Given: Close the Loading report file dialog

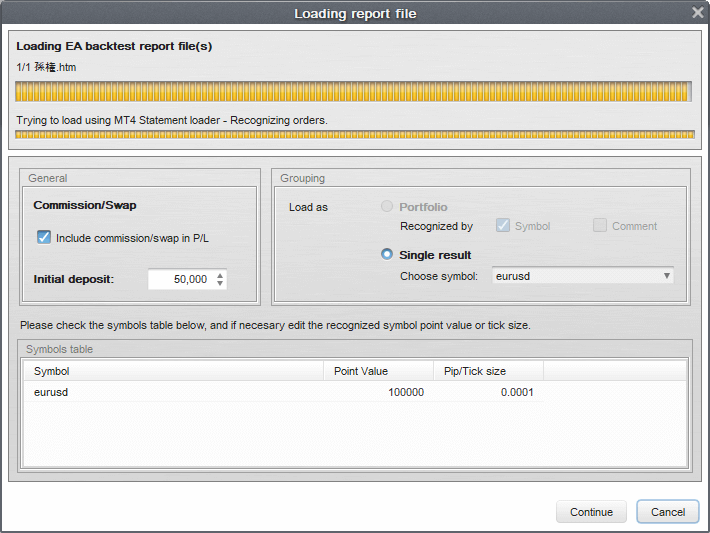Looking at the screenshot, I should coord(697,12).
